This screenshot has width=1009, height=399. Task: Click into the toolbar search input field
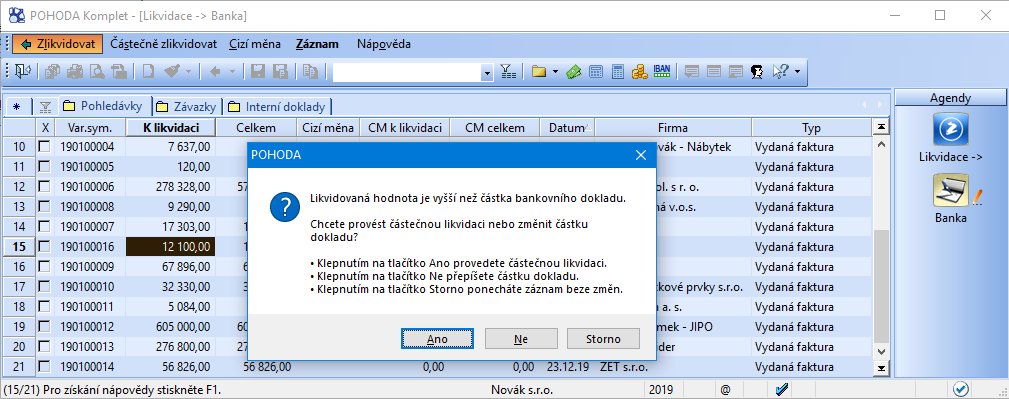pyautogui.click(x=407, y=73)
